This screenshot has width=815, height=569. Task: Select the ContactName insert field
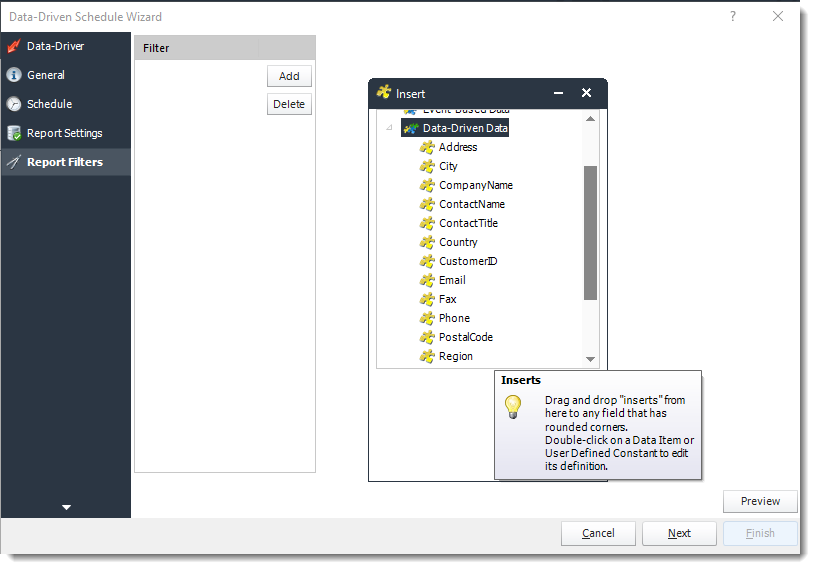[x=472, y=204]
